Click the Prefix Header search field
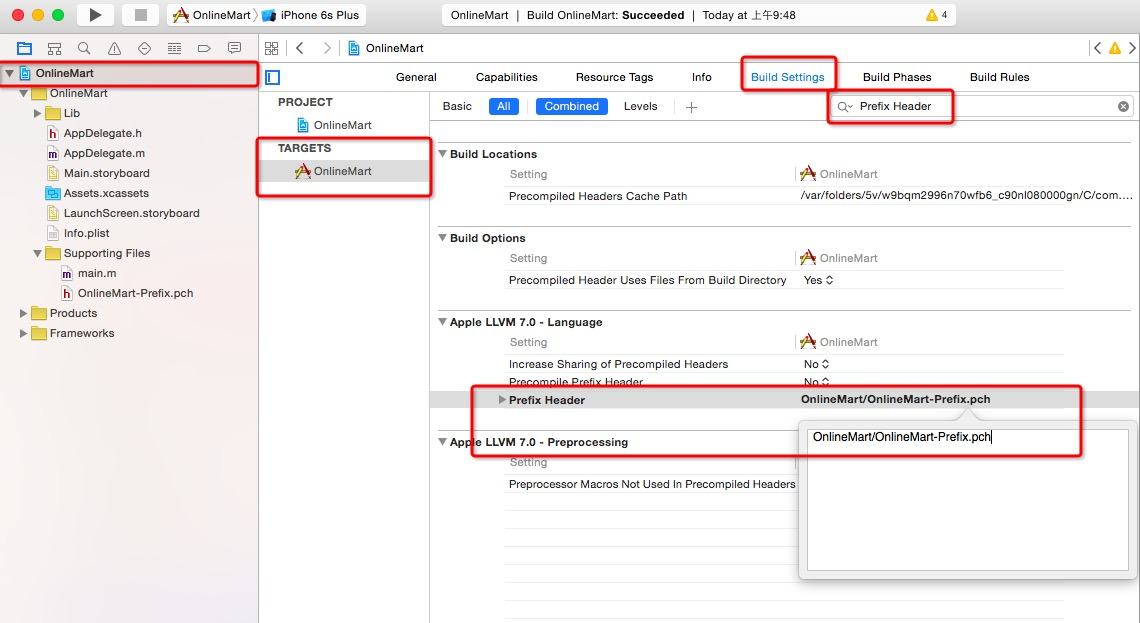1140x623 pixels. 982,107
